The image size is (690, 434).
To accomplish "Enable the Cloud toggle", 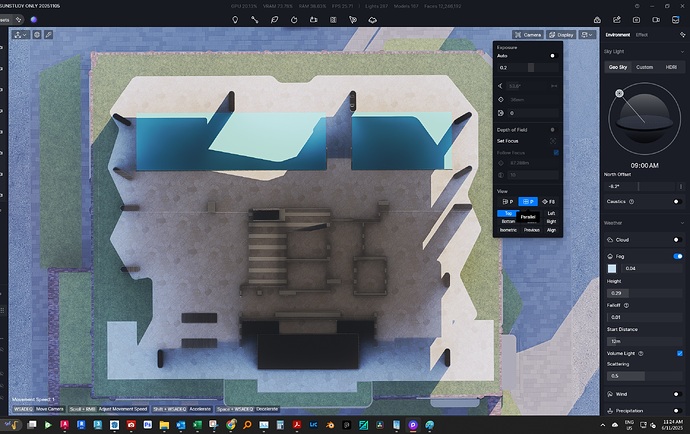I will (678, 240).
